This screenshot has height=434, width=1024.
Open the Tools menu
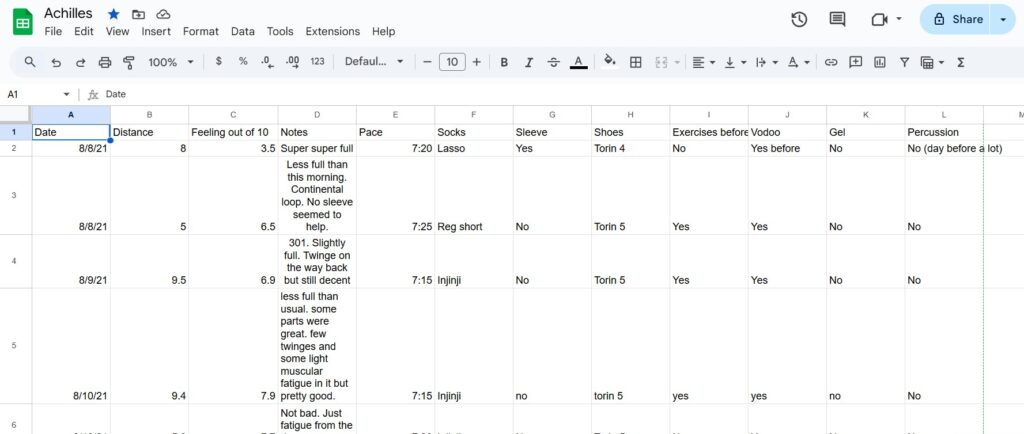click(280, 31)
